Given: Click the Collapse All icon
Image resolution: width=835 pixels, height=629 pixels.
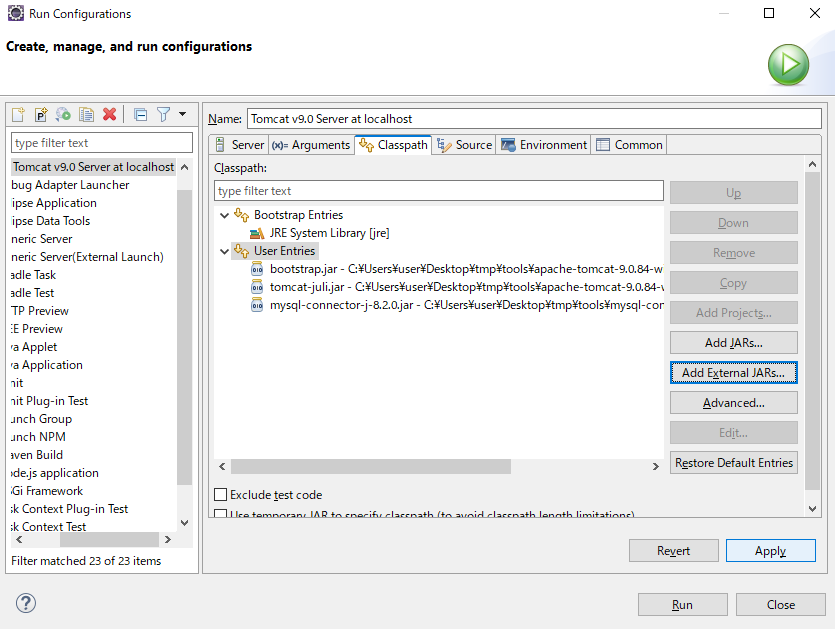Looking at the screenshot, I should coord(141,114).
